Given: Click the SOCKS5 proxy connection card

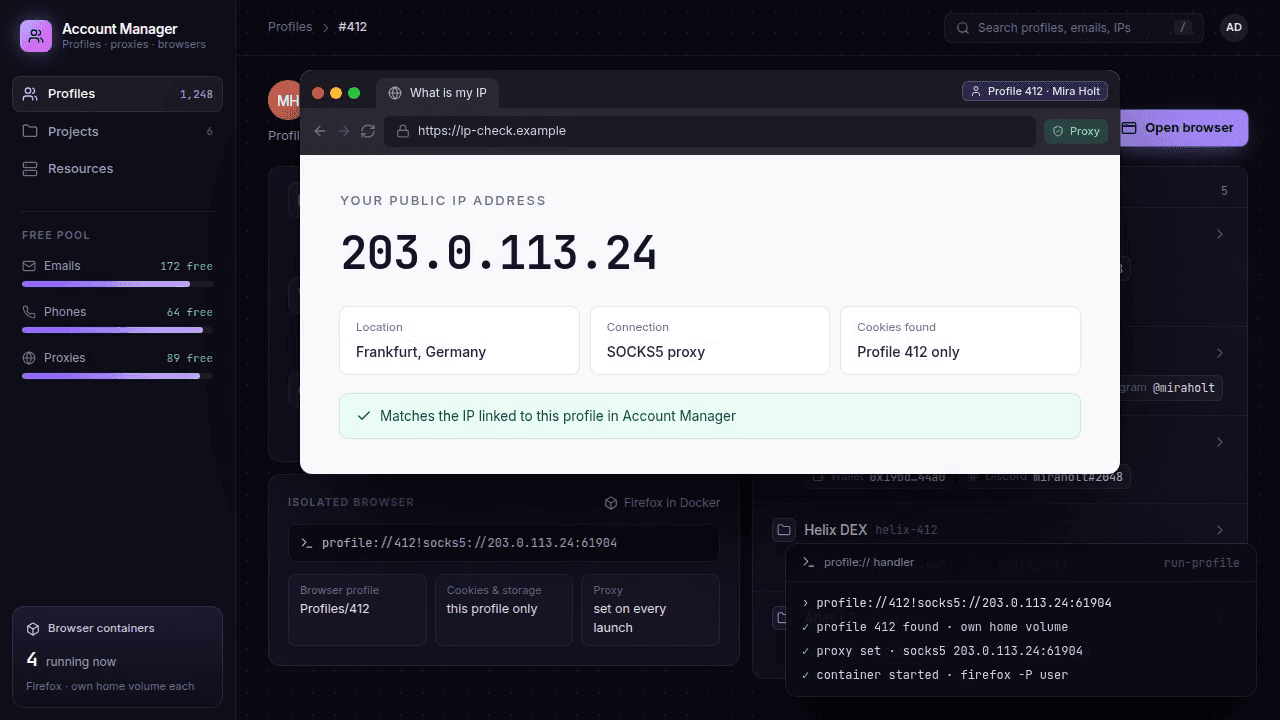Looking at the screenshot, I should 710,341.
